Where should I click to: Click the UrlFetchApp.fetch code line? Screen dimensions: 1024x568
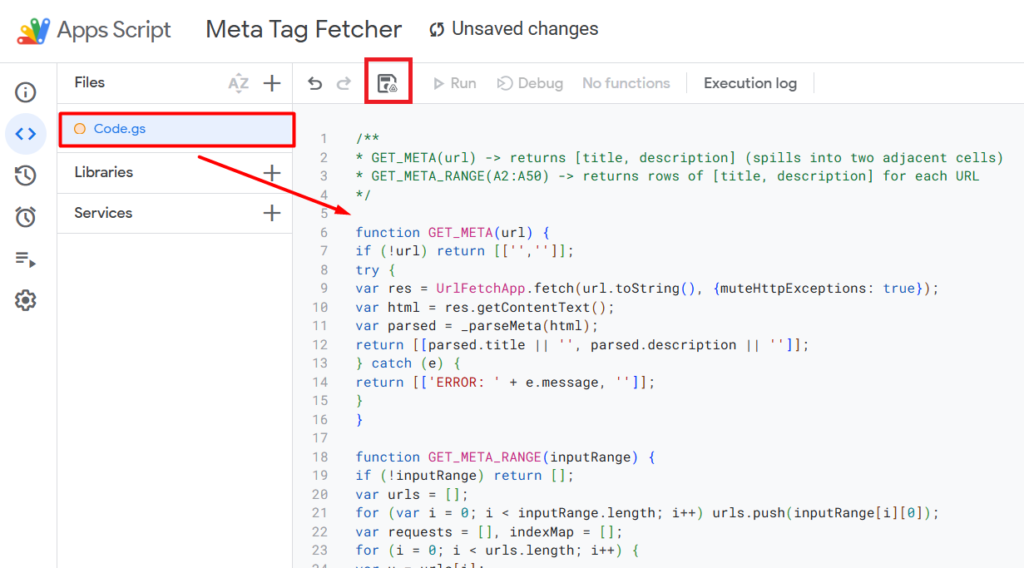(647, 289)
